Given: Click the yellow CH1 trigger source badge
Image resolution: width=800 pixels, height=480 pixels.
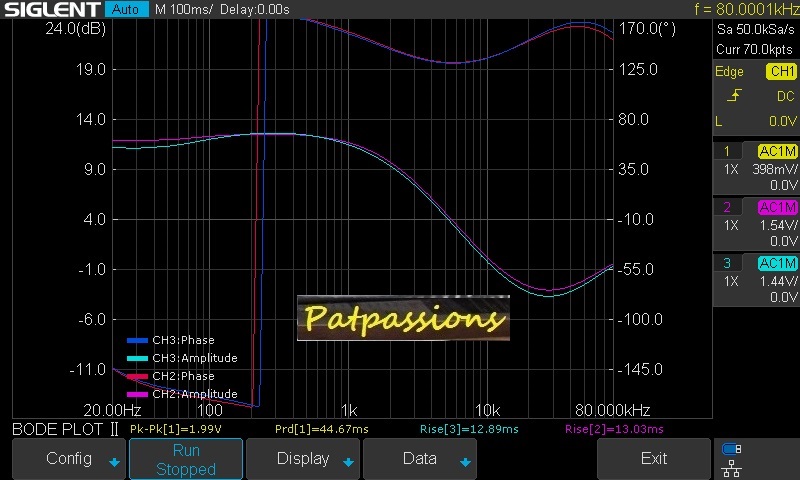Looking at the screenshot, I should point(780,72).
